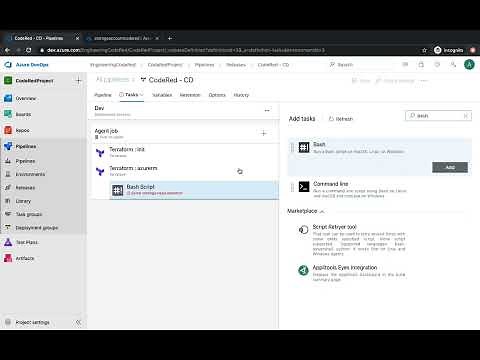
Task: Select the Dev stage header
Action: tap(183, 111)
